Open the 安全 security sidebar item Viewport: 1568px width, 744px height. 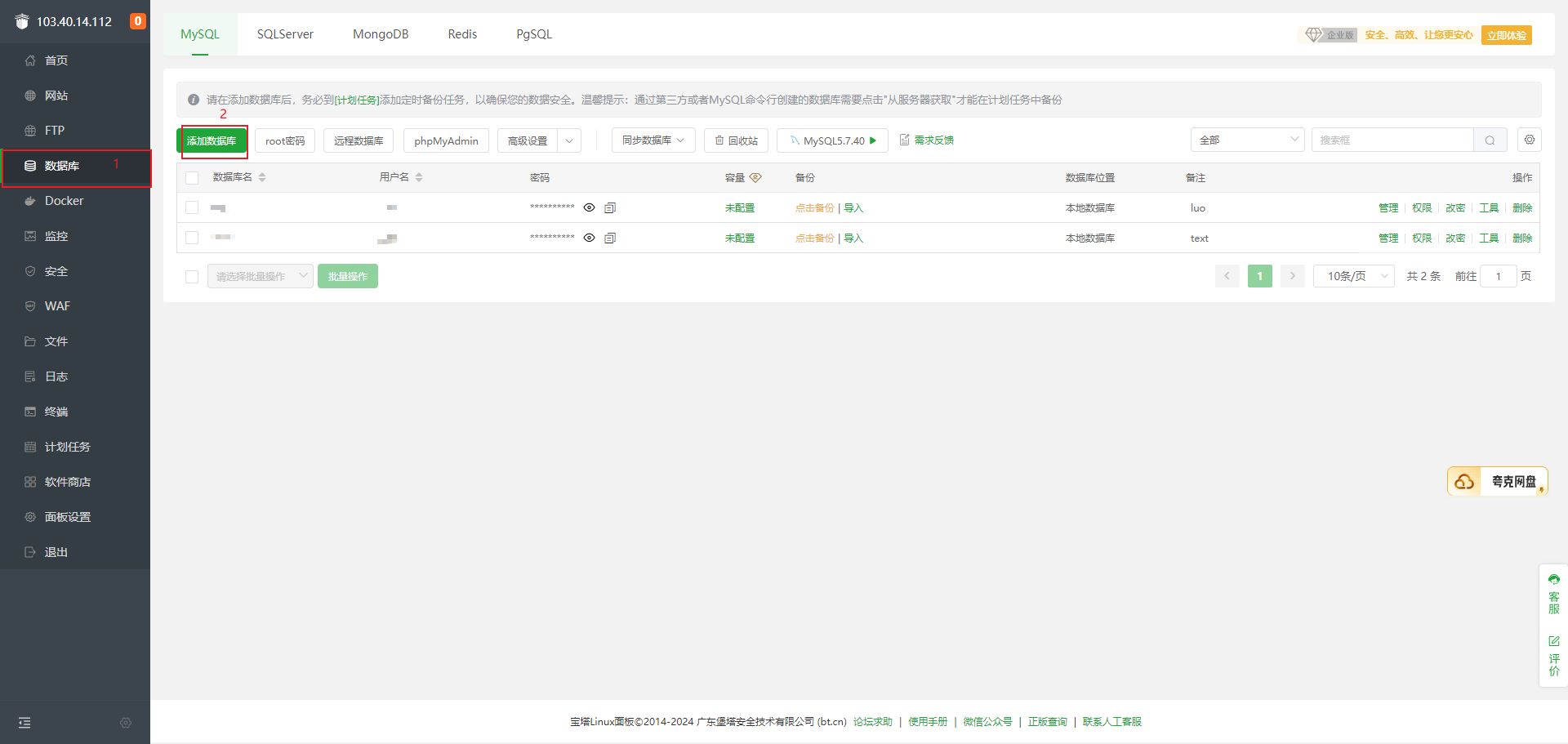tap(75, 271)
